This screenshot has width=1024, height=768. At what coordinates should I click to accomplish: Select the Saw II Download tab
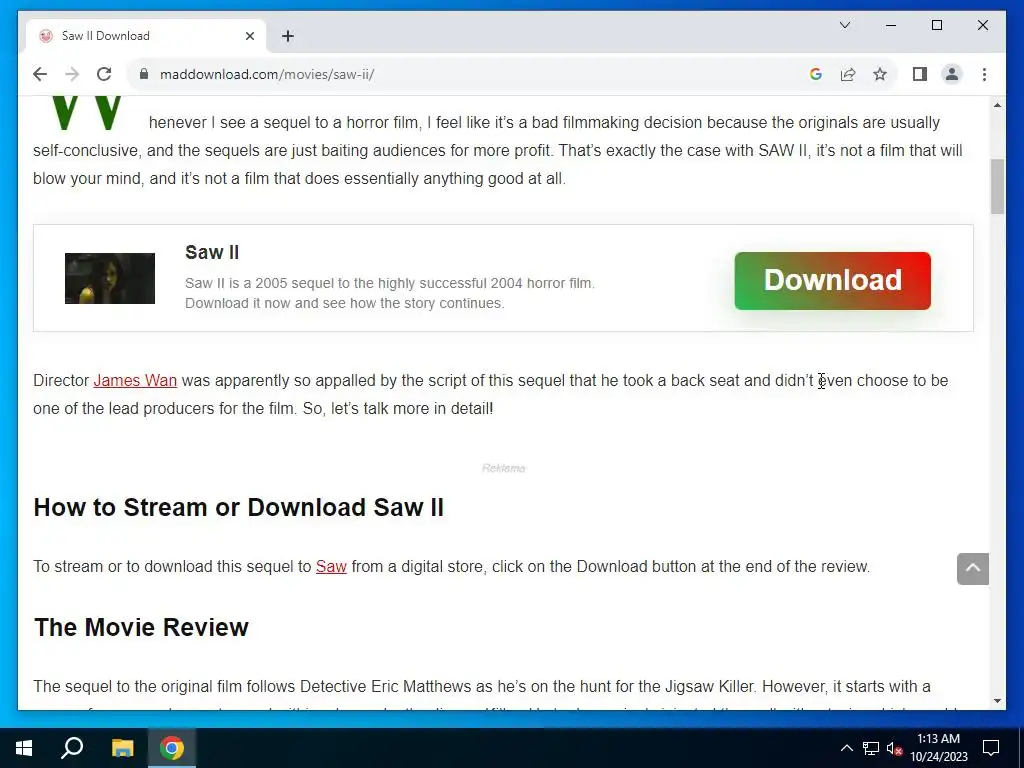145,36
